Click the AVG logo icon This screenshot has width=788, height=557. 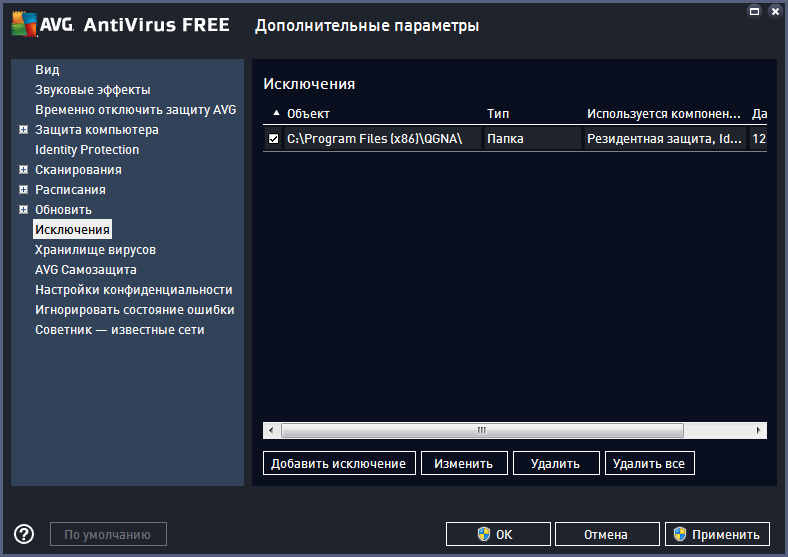pos(24,24)
